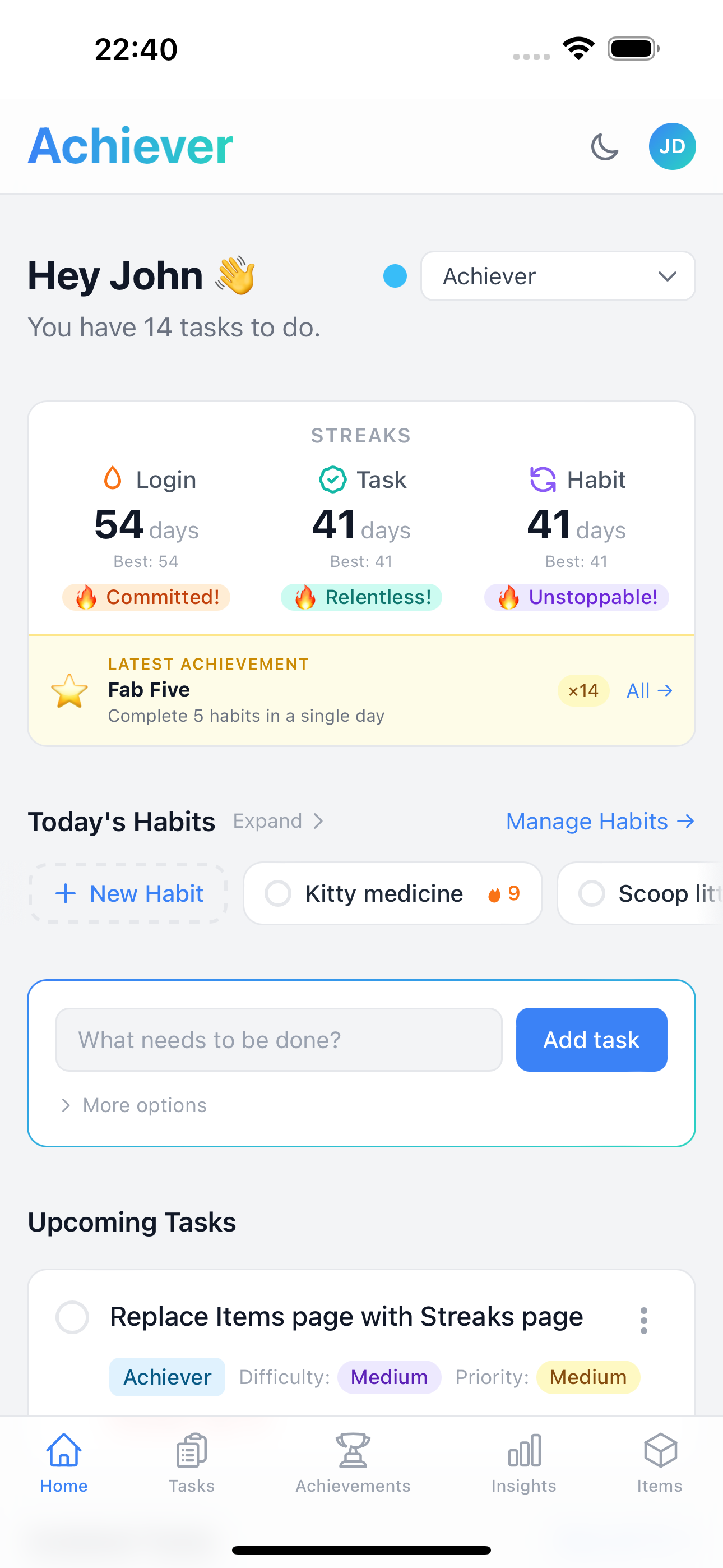Toggle dark mode with the moon icon
Image resolution: width=723 pixels, height=1568 pixels.
point(604,146)
